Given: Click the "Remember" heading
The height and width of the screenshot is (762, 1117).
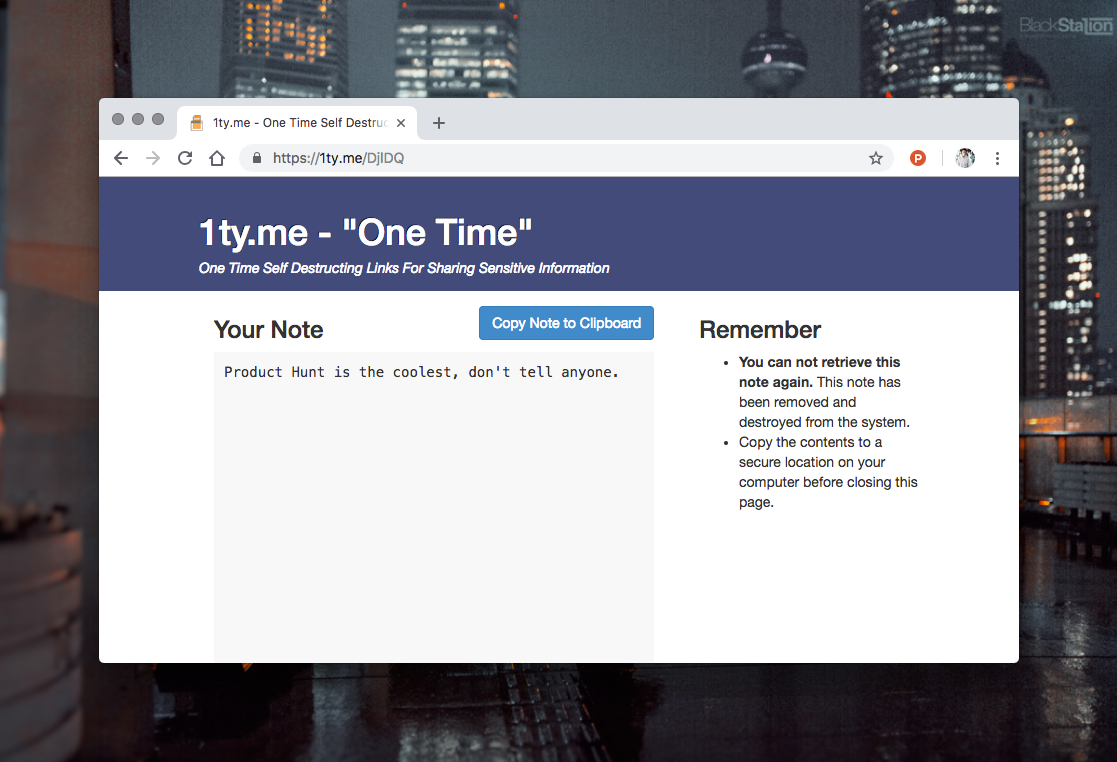Looking at the screenshot, I should pyautogui.click(x=760, y=330).
